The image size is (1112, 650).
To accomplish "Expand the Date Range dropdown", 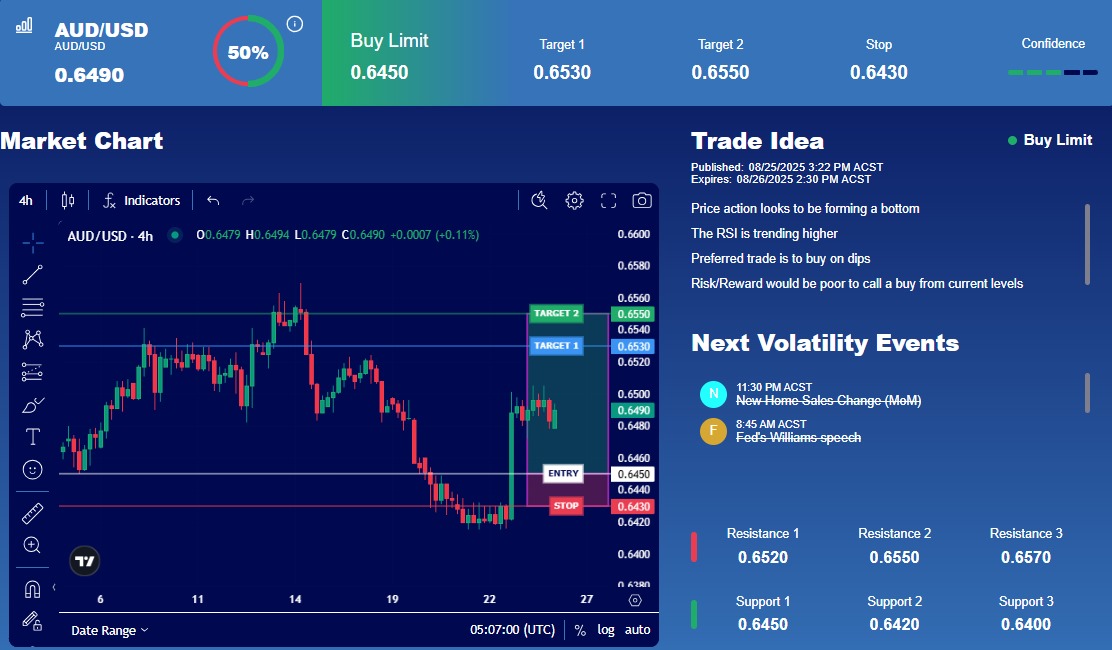I will click(110, 630).
